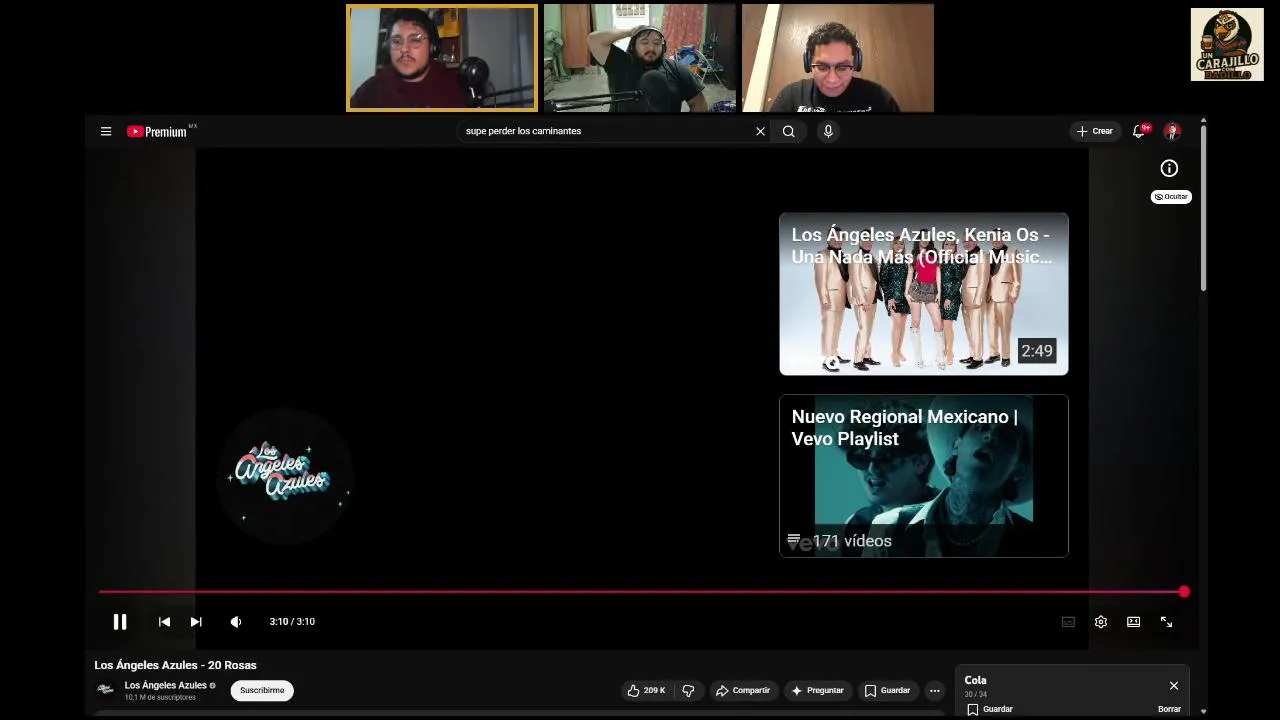Like the video with 209 K
This screenshot has height=720, width=1280.
(x=646, y=690)
